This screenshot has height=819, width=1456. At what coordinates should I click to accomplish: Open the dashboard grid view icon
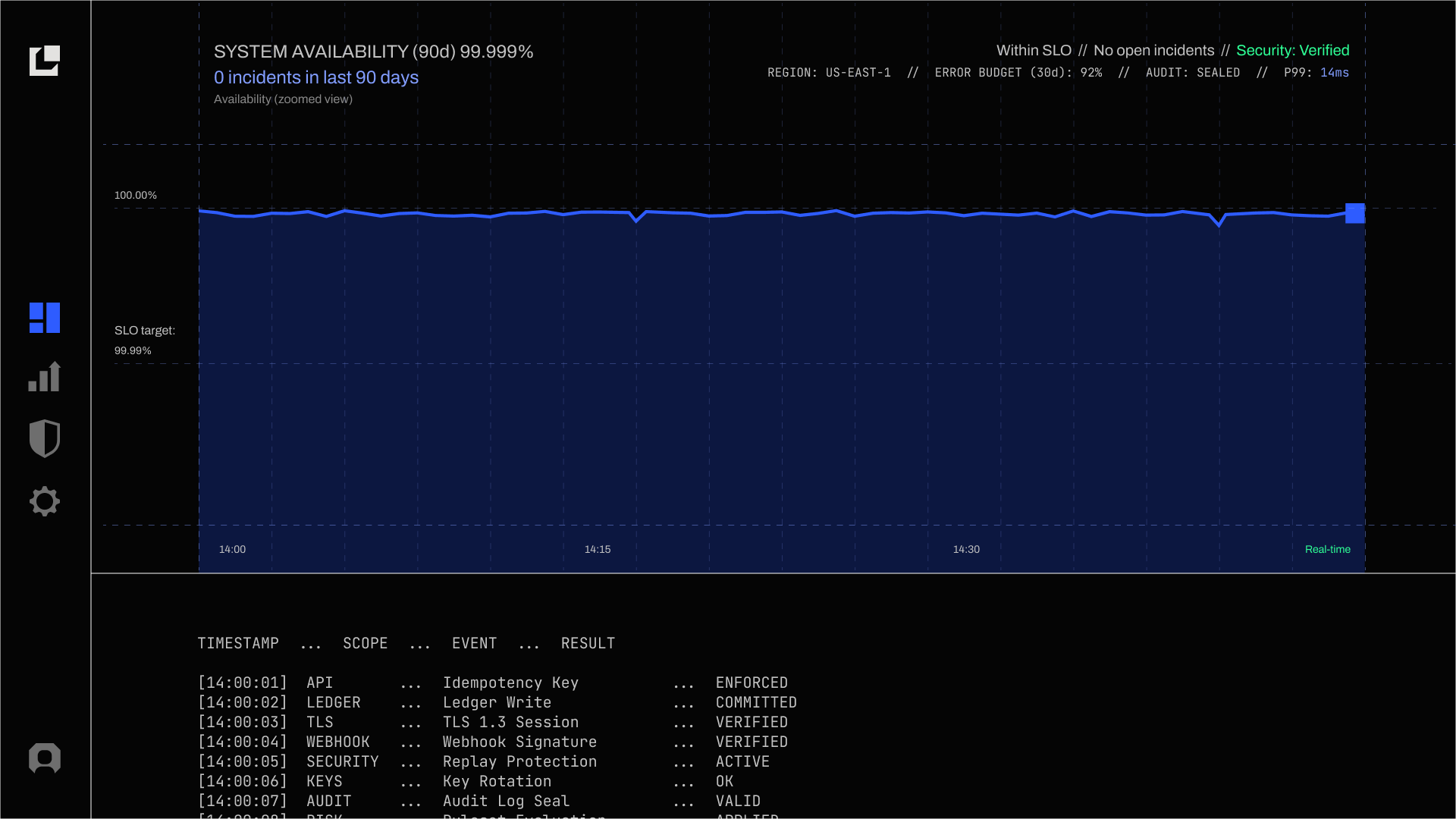pyautogui.click(x=45, y=318)
